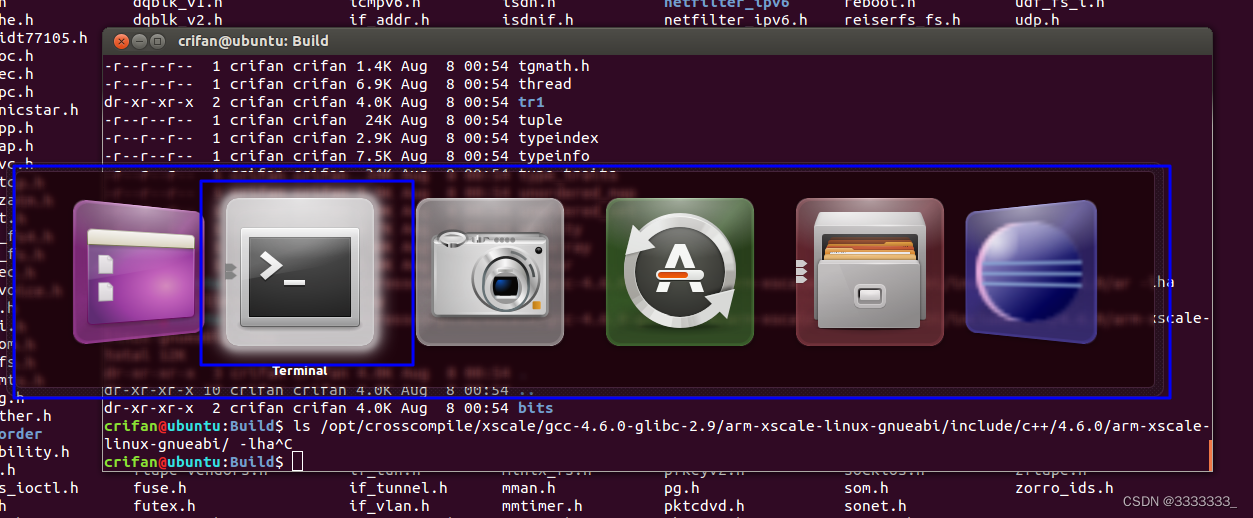1253x518 pixels.
Task: Click the 'tuple' entry in terminal listing
Action: 540,120
